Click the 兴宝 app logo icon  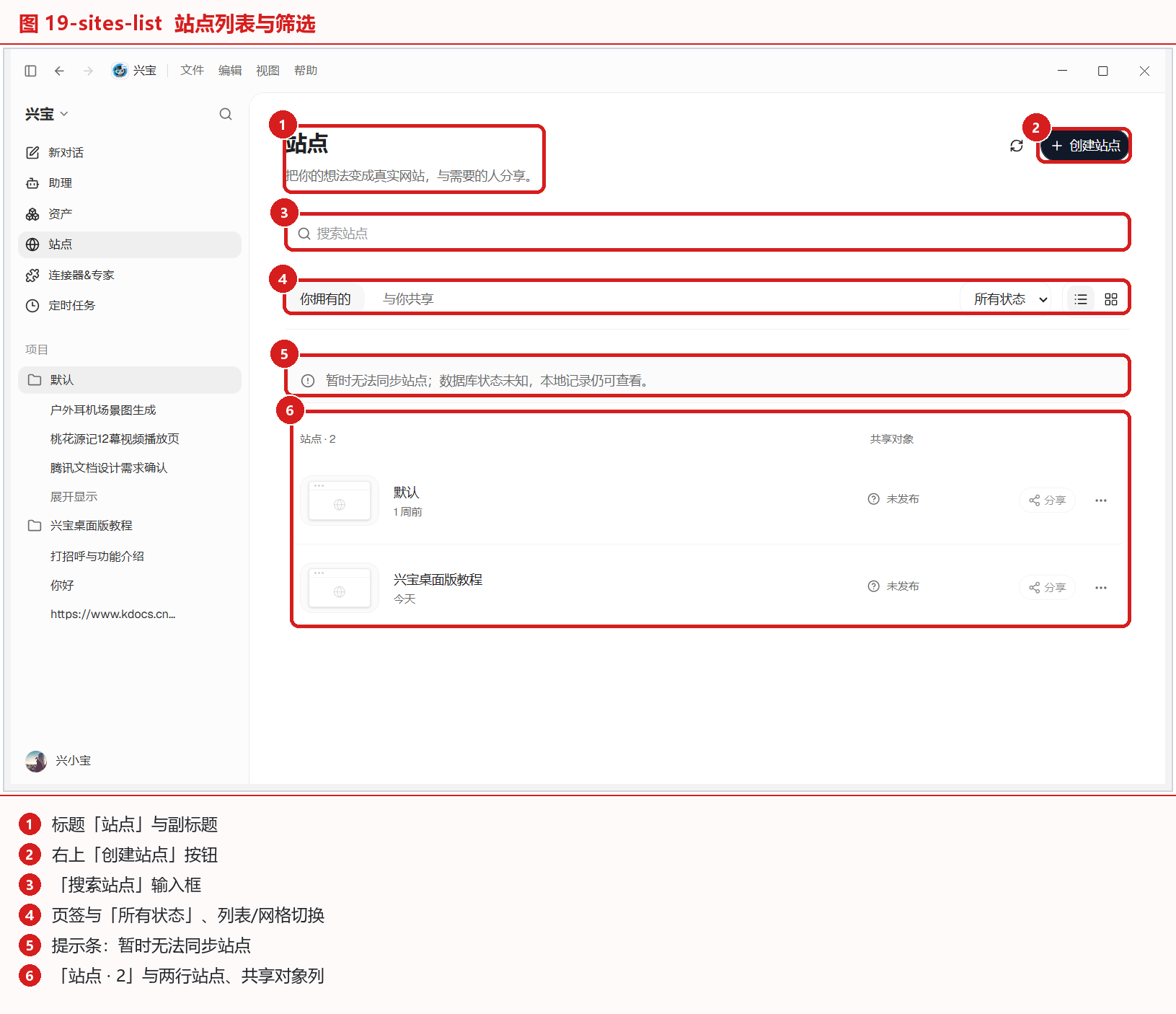click(x=120, y=70)
